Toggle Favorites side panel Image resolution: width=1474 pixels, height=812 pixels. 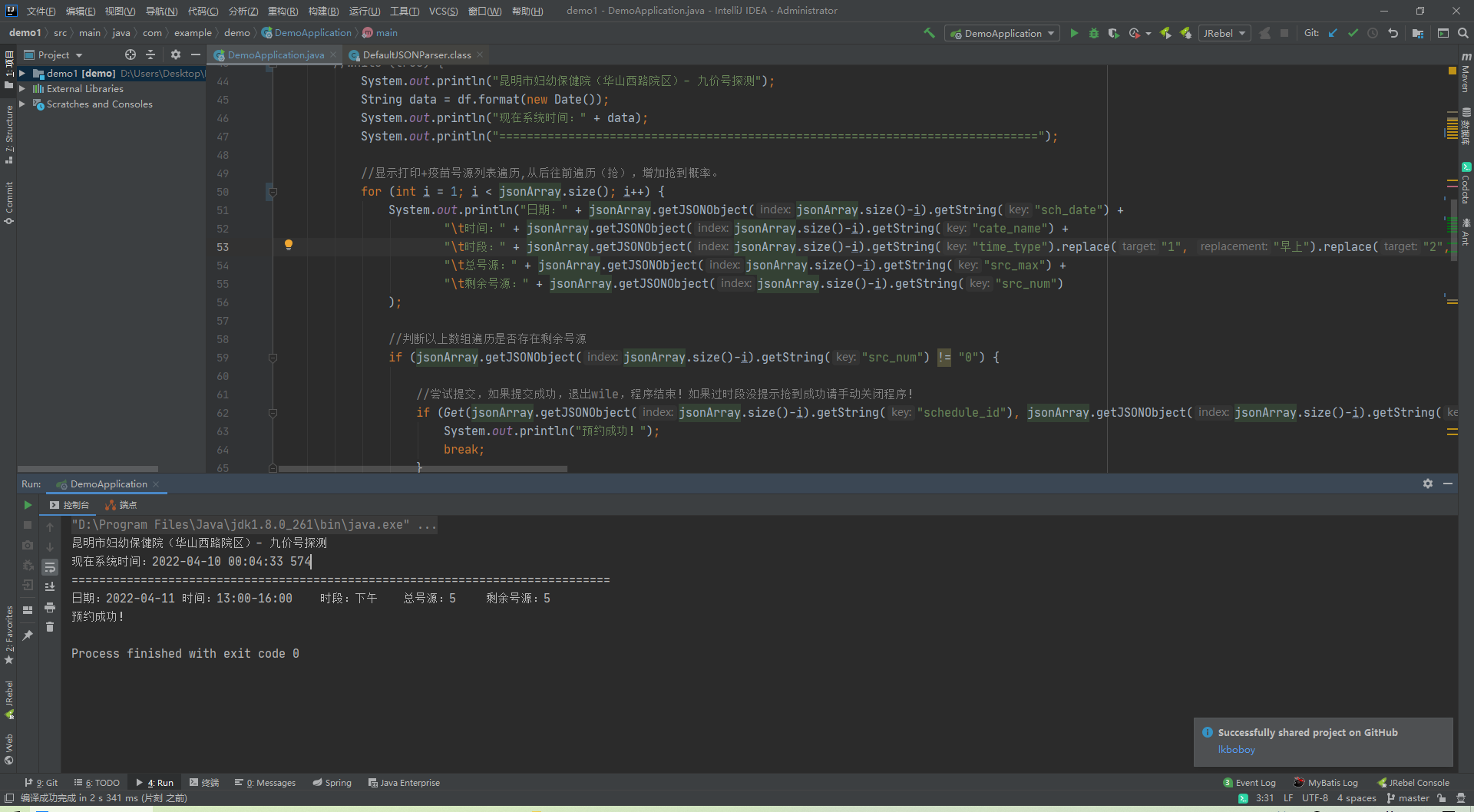point(8,634)
